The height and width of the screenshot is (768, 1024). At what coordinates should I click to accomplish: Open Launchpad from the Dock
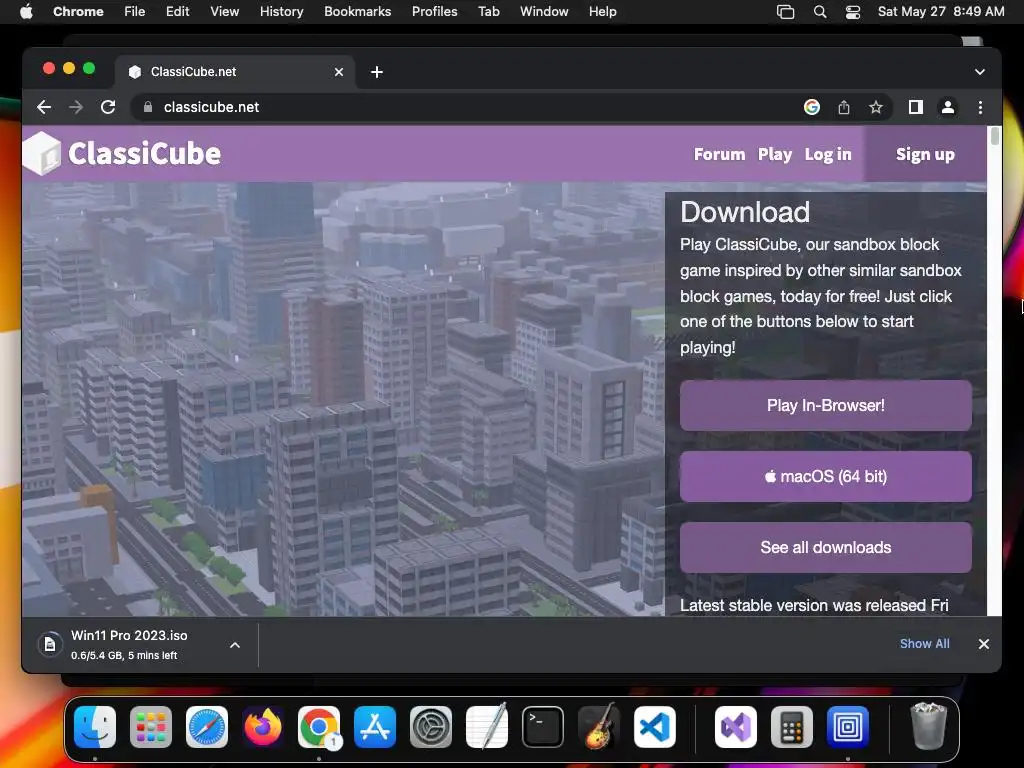coord(151,727)
